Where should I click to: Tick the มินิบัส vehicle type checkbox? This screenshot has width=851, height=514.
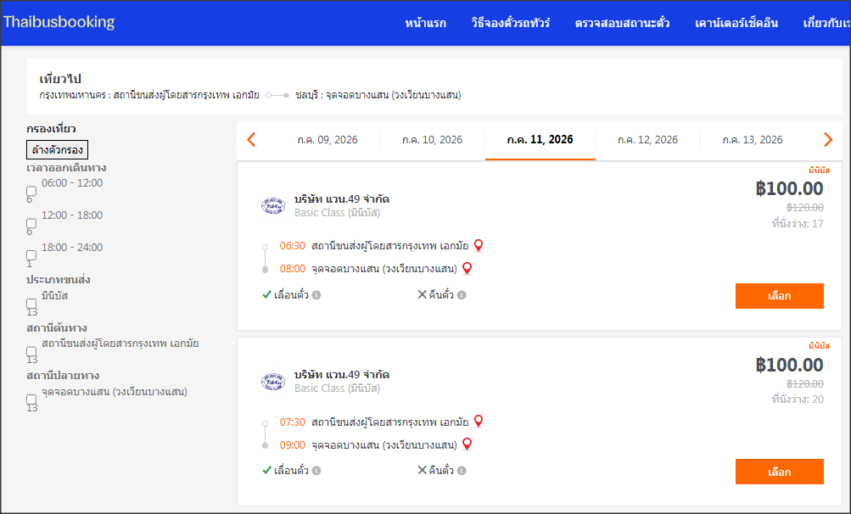click(31, 303)
